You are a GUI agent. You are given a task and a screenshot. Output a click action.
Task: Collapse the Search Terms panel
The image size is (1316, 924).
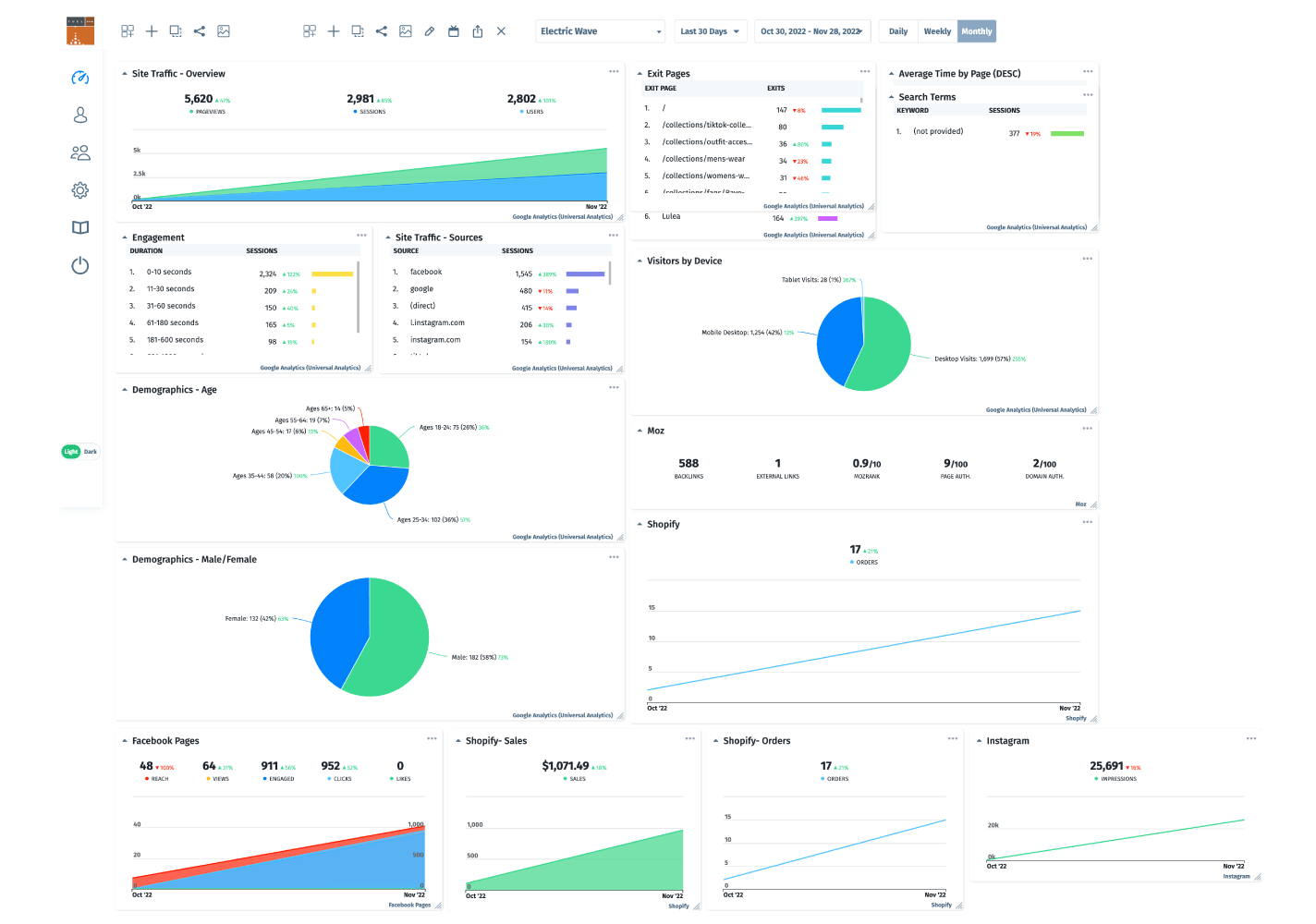point(892,97)
